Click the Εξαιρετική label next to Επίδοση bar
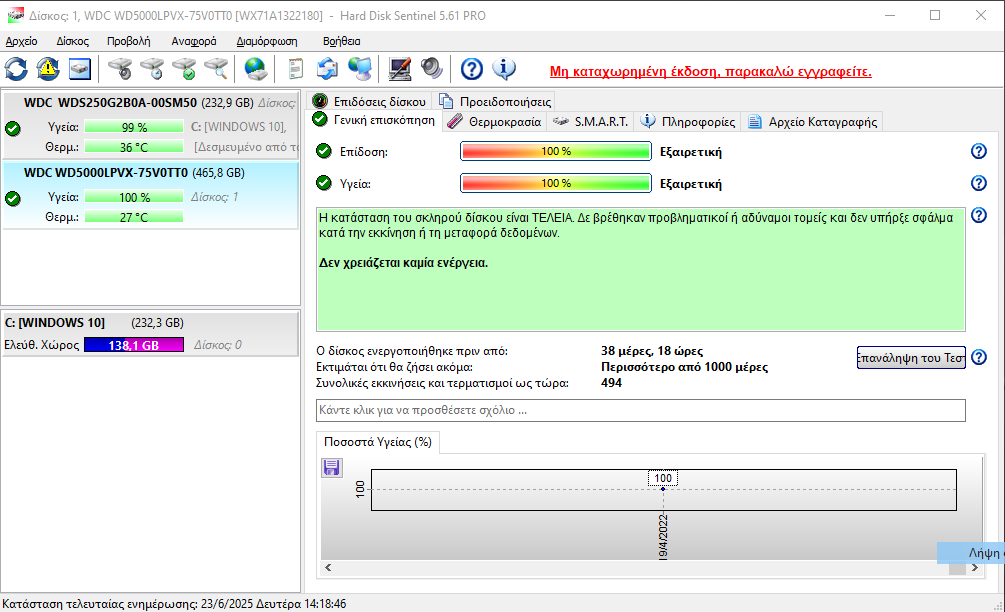 pos(691,152)
